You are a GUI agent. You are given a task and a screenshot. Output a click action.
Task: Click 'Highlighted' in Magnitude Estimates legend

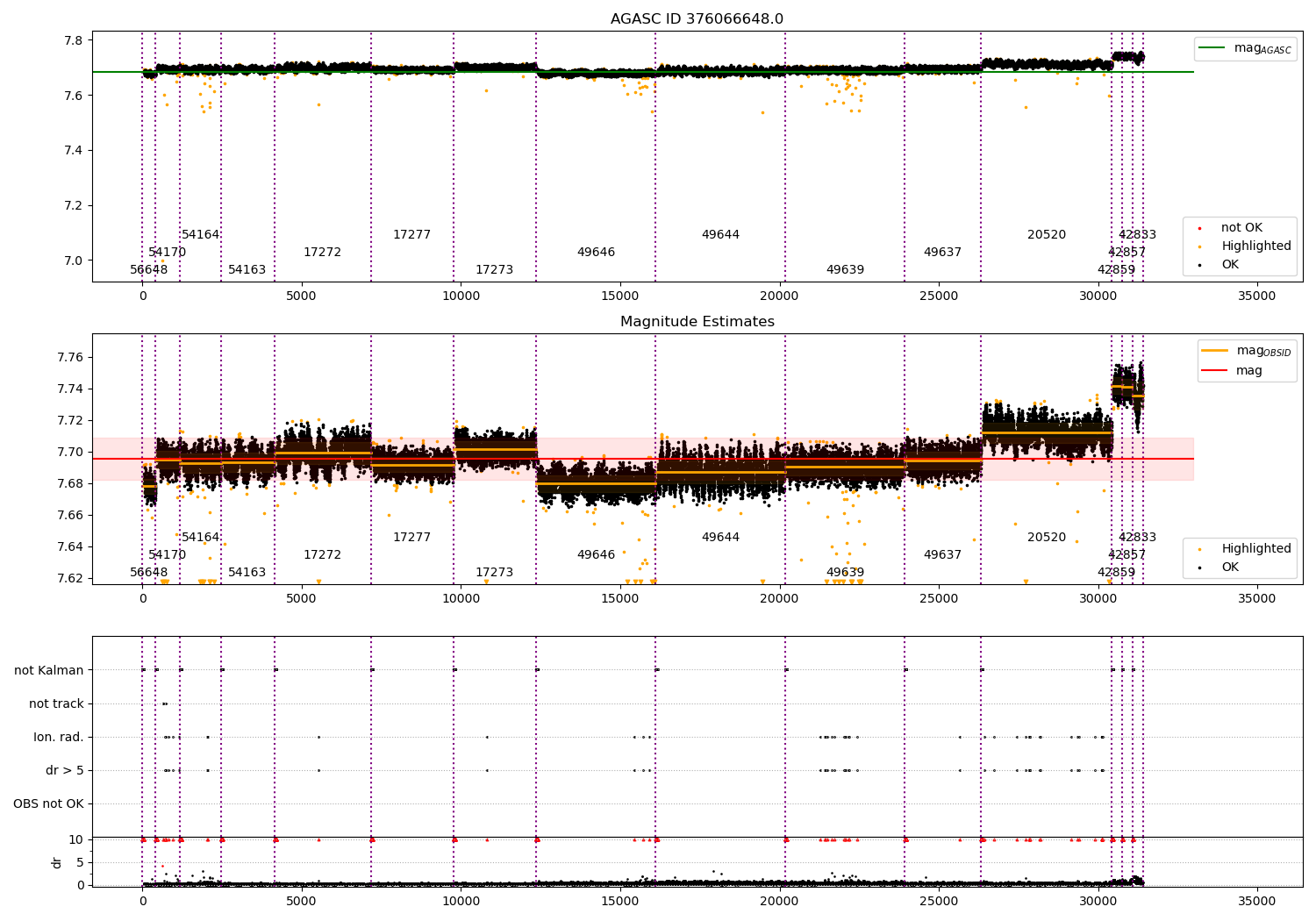tap(1256, 549)
